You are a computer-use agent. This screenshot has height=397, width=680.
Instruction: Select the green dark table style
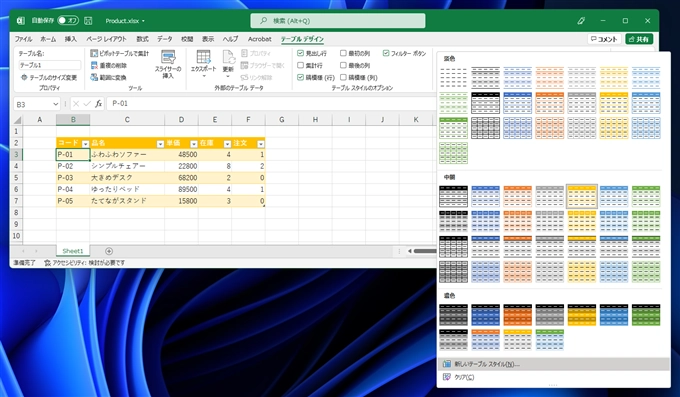(646, 315)
